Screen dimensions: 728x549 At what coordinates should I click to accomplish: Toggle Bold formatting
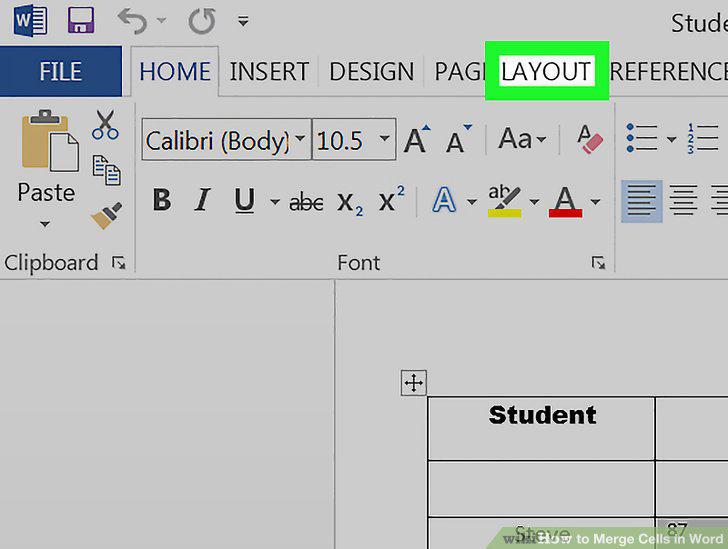click(x=162, y=200)
